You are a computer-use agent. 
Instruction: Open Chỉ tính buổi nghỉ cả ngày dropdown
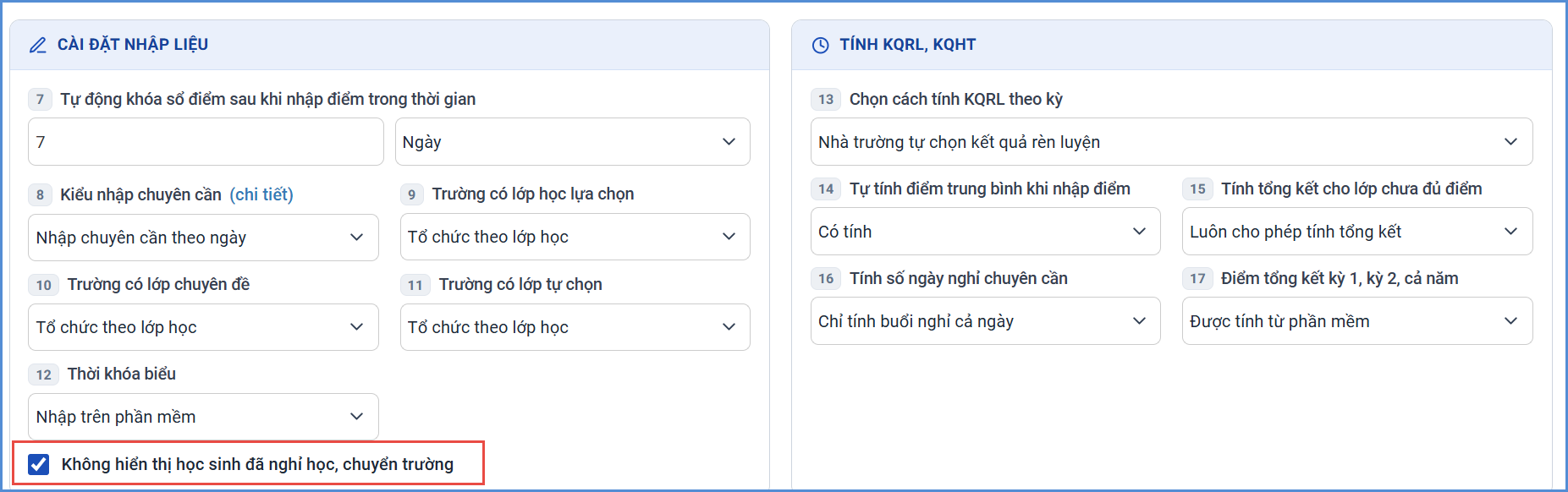coord(986,321)
